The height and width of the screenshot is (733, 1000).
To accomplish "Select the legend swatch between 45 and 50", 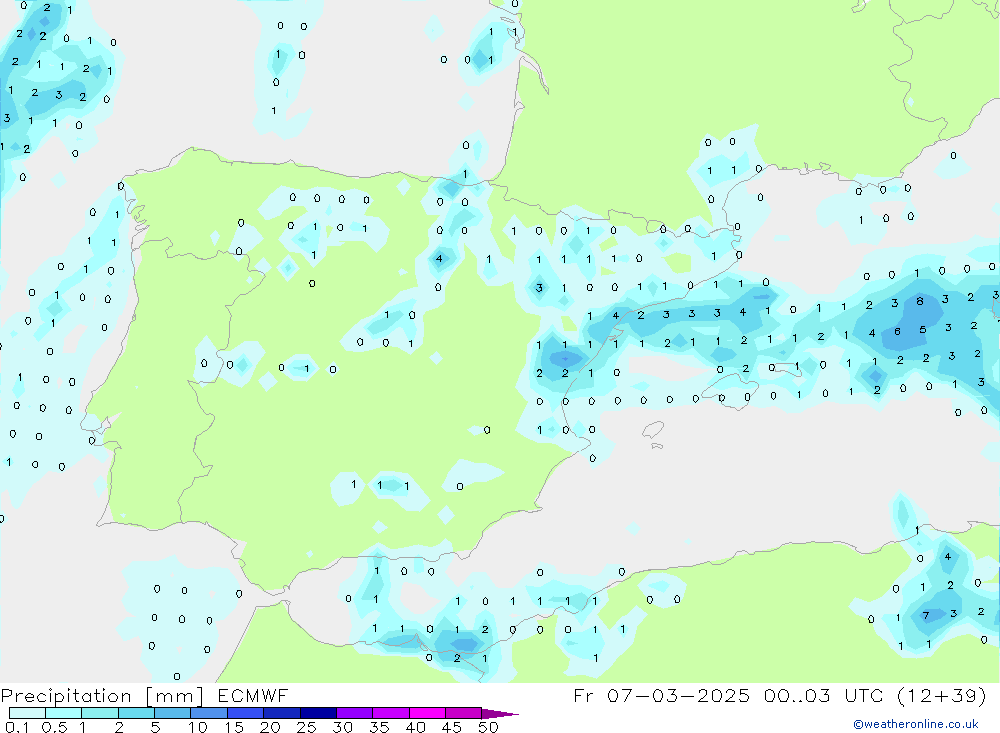I will click(463, 713).
